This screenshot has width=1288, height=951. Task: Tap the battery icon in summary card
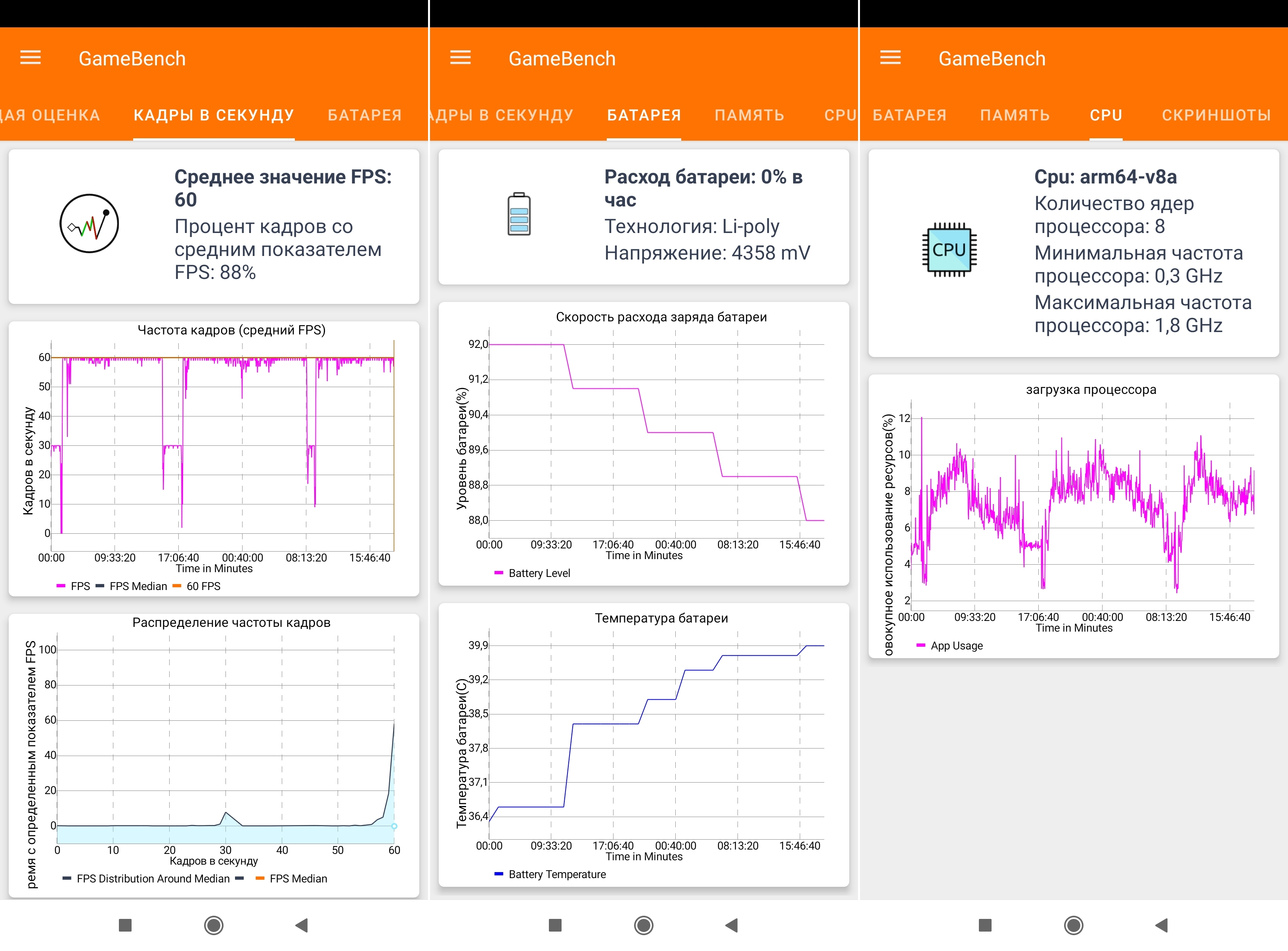(519, 214)
